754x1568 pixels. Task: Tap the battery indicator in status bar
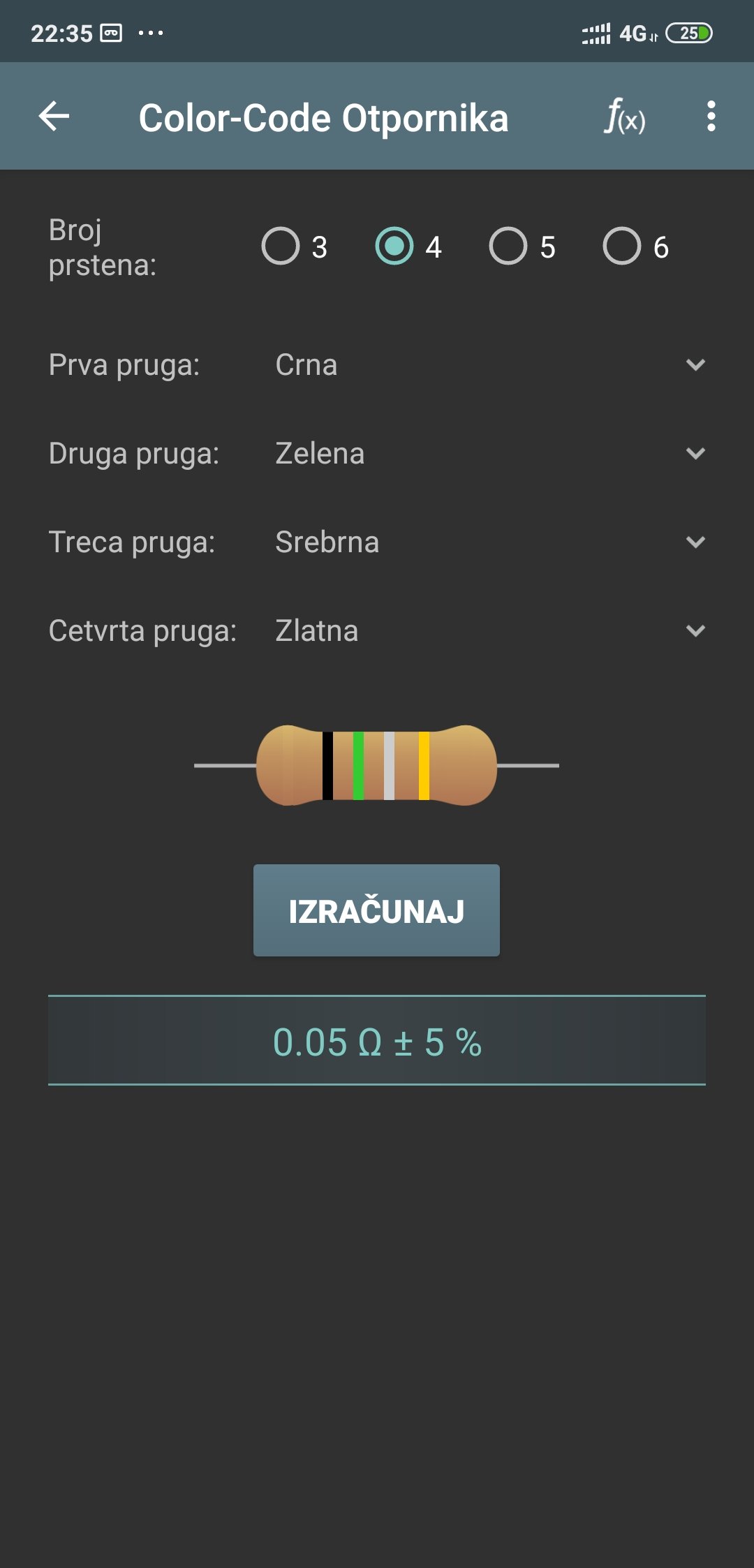(x=688, y=33)
